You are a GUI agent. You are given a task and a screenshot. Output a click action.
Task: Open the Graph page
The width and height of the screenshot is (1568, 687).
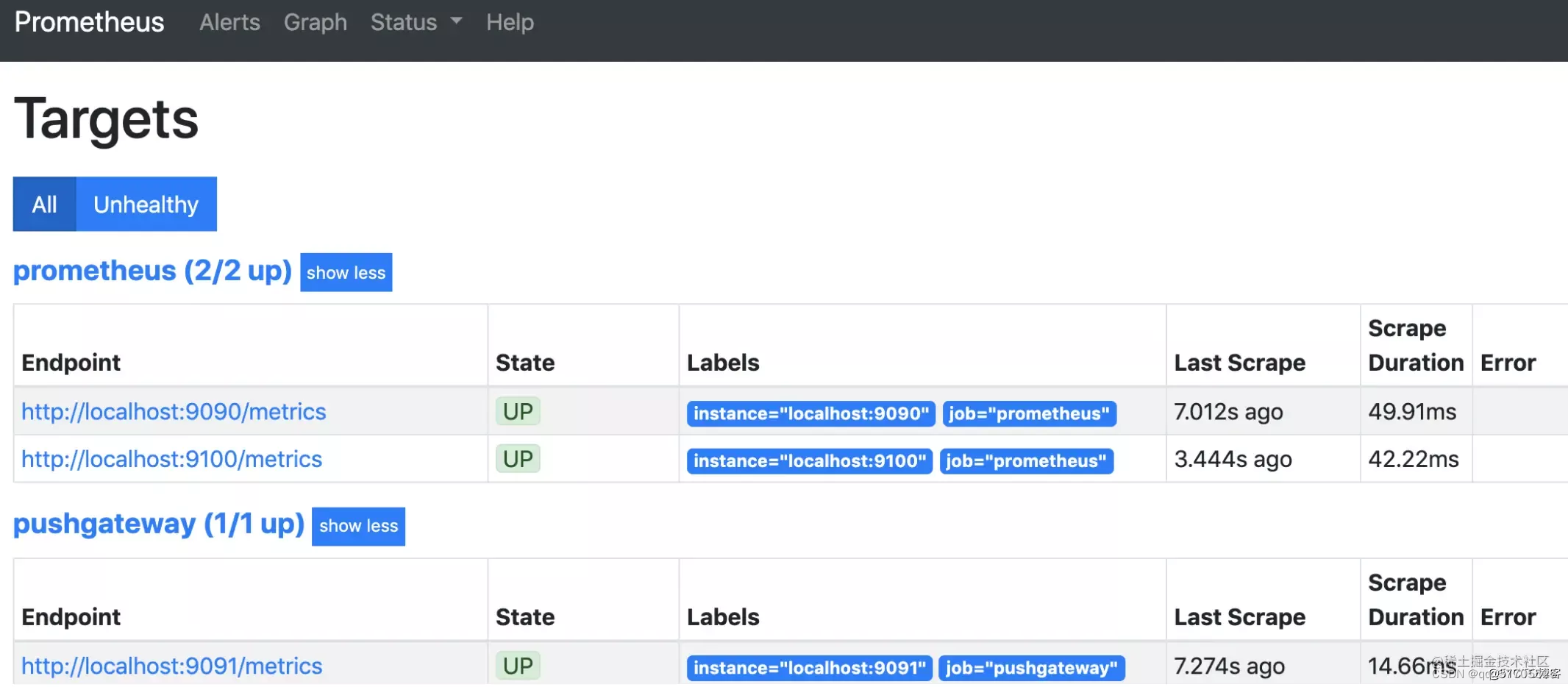[315, 22]
